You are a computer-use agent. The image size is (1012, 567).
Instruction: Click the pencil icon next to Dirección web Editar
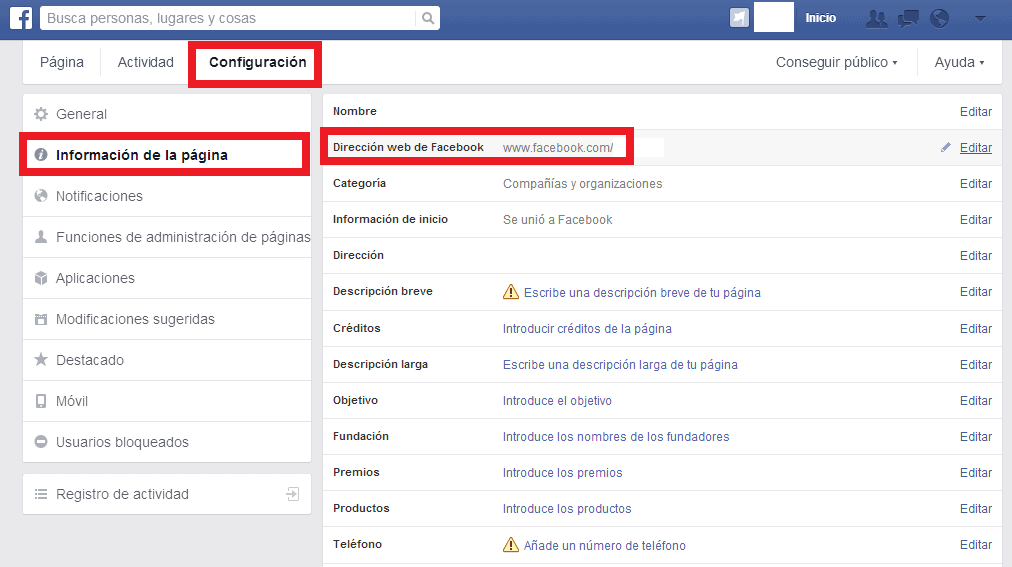click(946, 147)
